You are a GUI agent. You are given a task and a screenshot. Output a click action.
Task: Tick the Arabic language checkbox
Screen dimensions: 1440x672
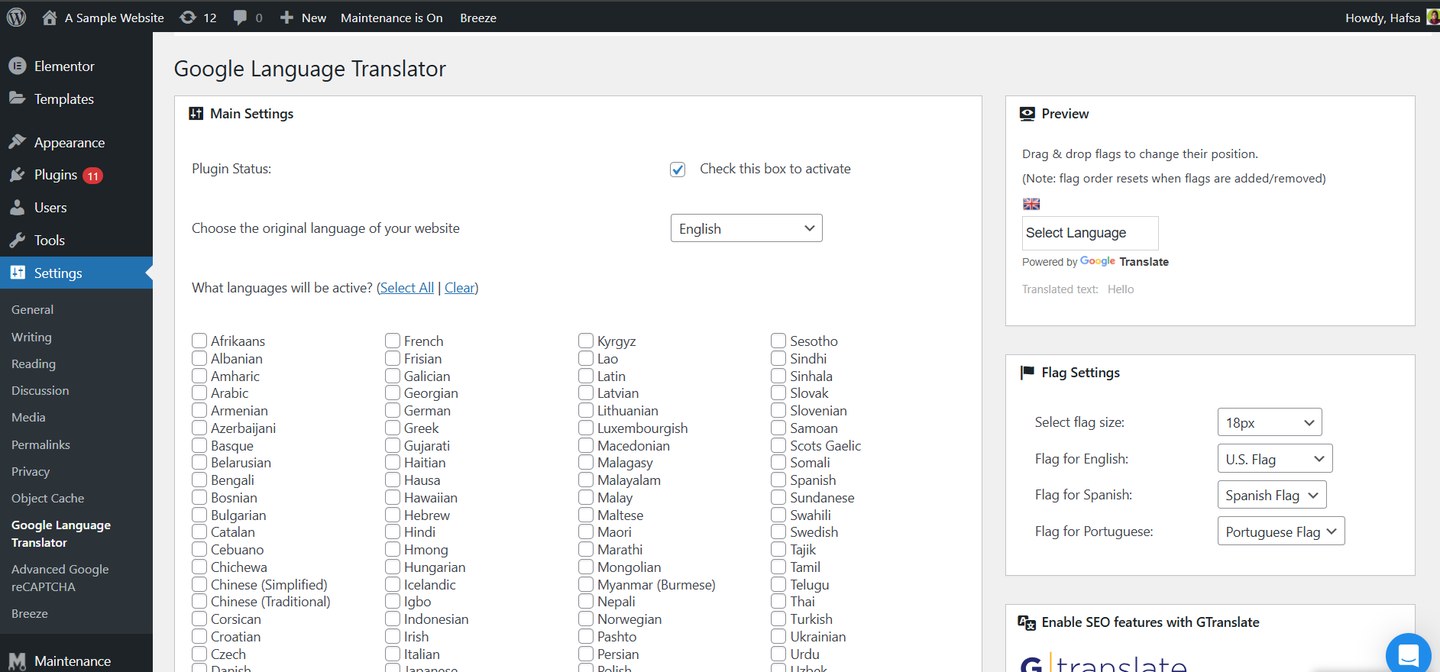pos(200,393)
